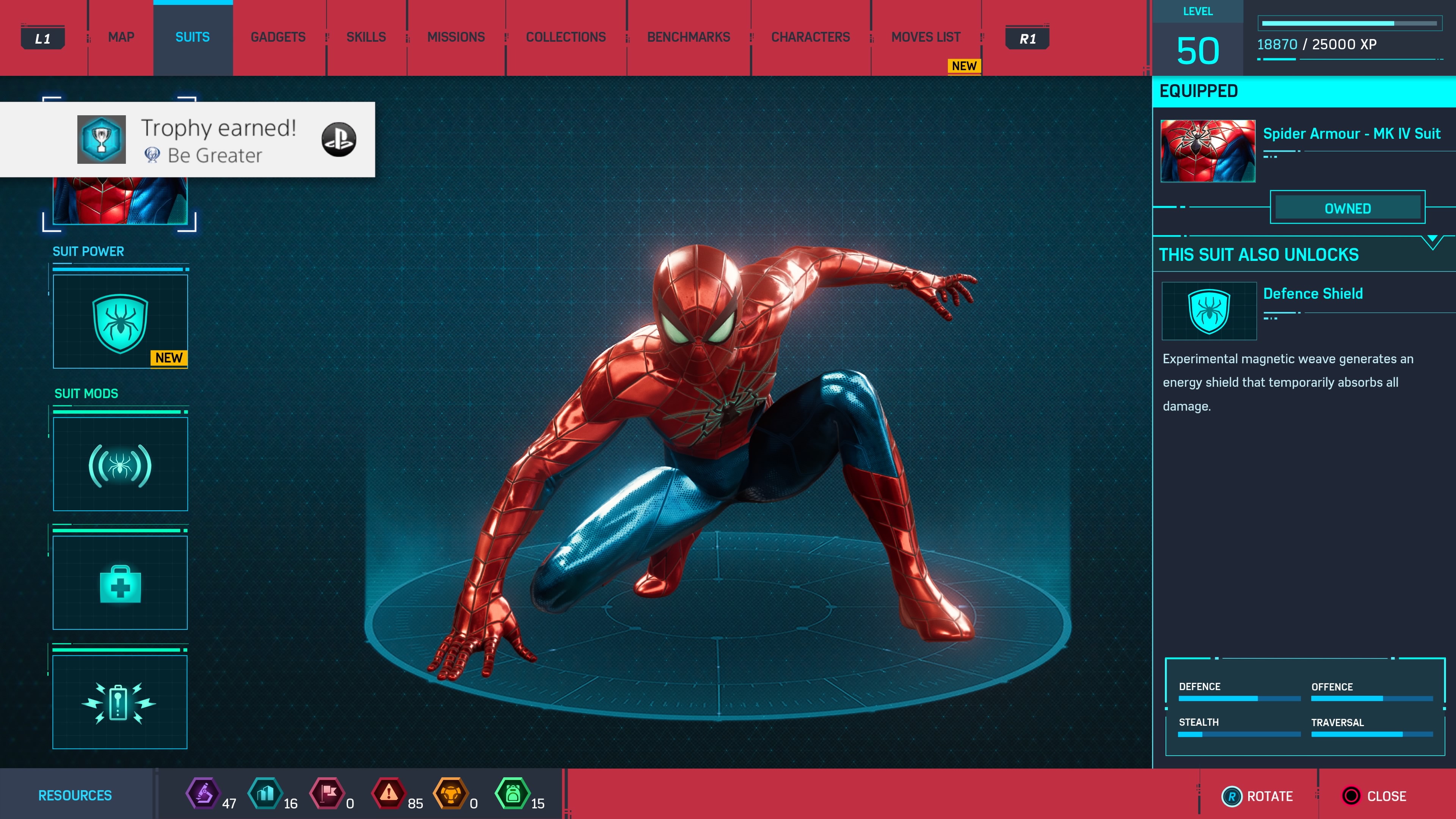Click the PlayStation logo in notification

click(x=339, y=140)
